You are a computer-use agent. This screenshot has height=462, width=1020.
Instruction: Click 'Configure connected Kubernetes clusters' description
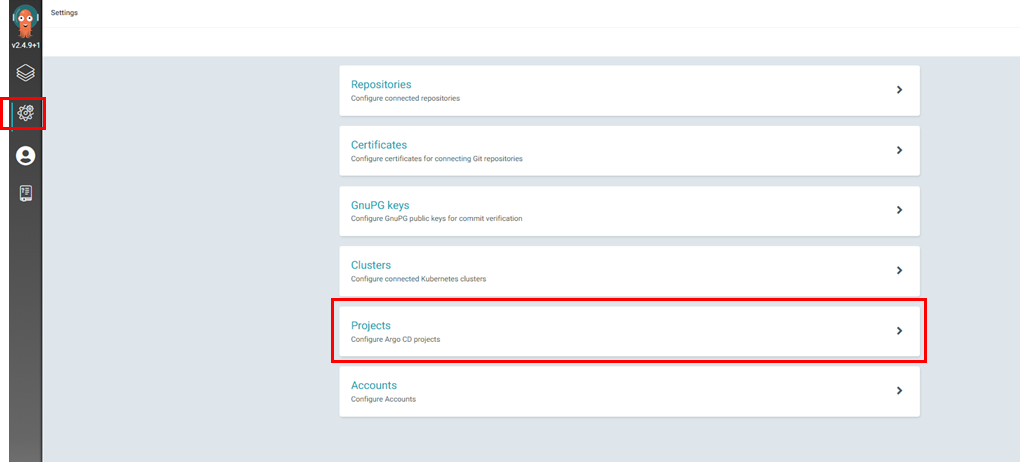pos(418,279)
